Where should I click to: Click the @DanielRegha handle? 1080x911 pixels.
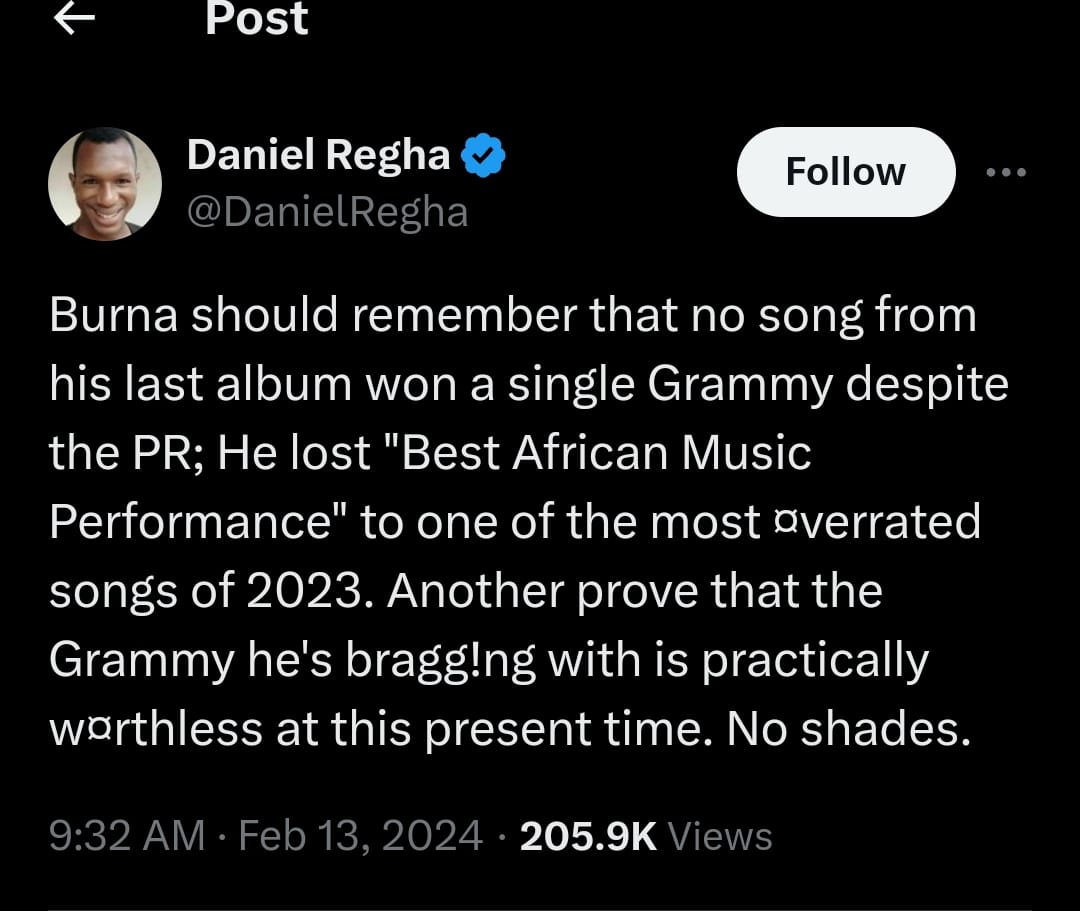tap(327, 212)
